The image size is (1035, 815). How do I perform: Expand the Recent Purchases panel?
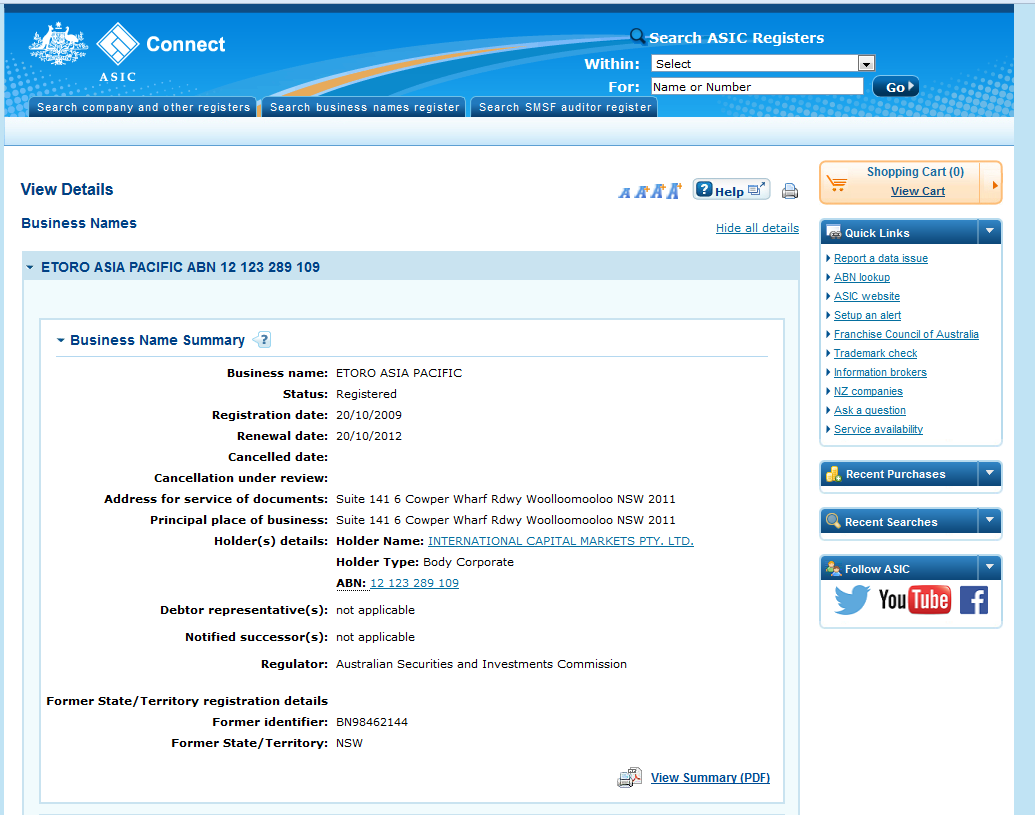[989, 473]
